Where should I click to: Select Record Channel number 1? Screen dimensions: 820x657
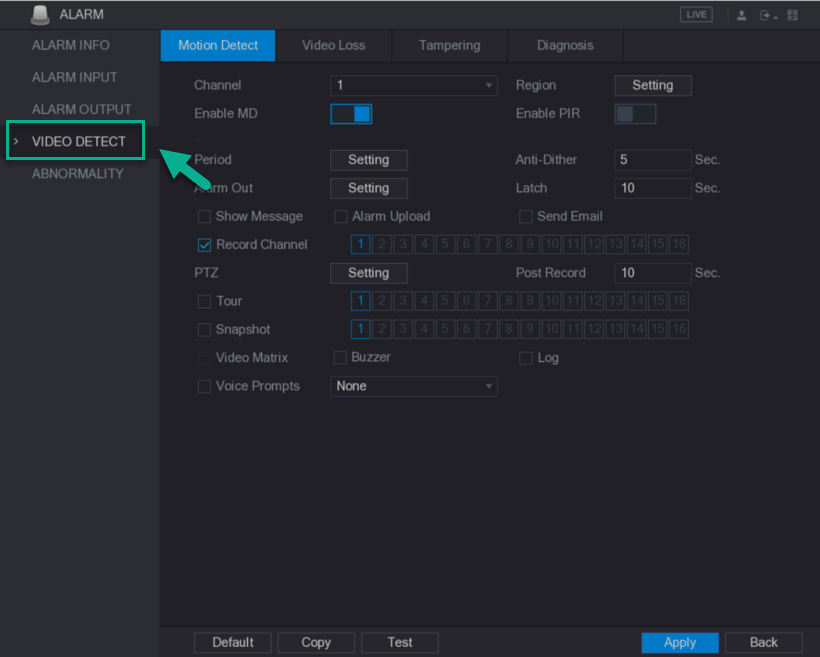(x=360, y=244)
